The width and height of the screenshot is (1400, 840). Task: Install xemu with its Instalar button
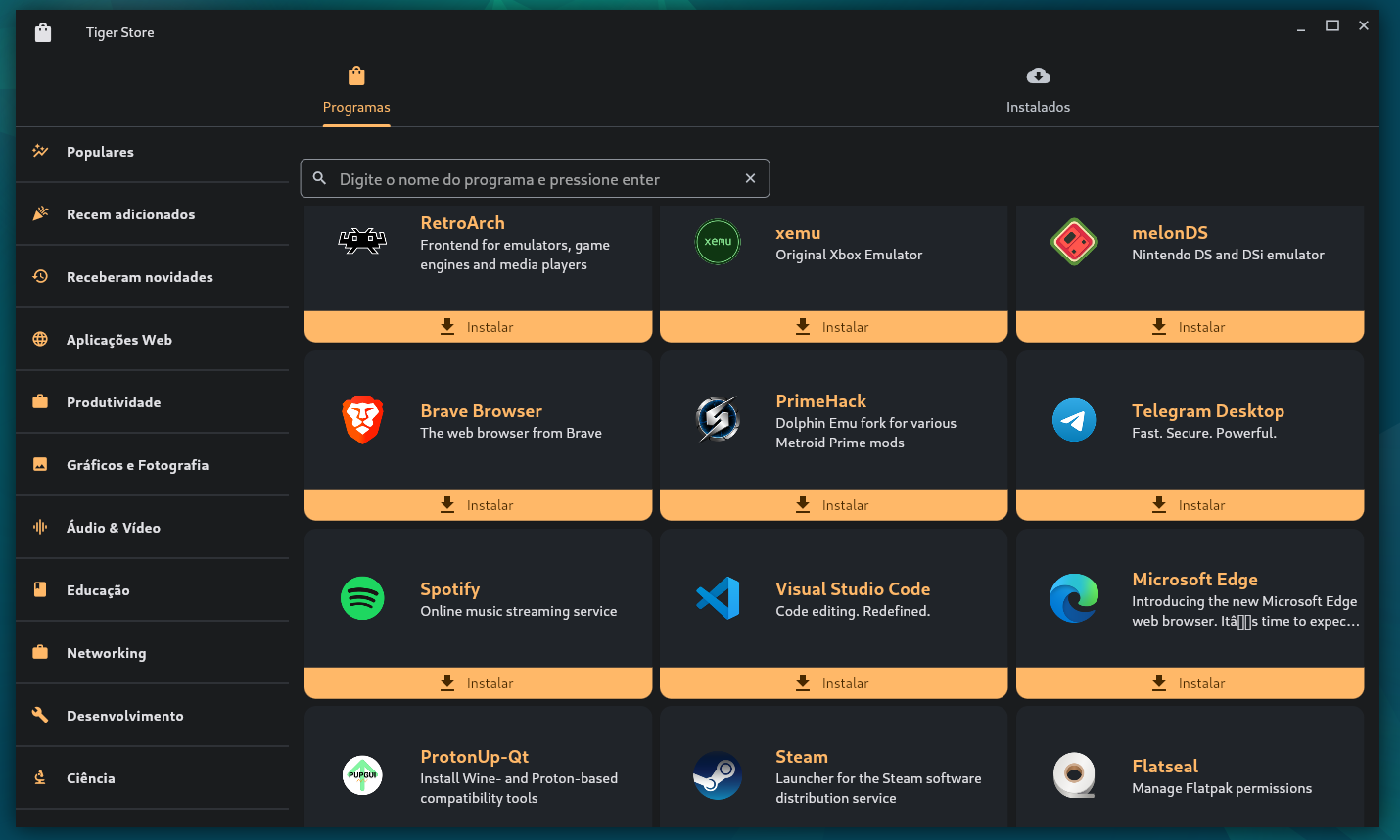tap(833, 327)
